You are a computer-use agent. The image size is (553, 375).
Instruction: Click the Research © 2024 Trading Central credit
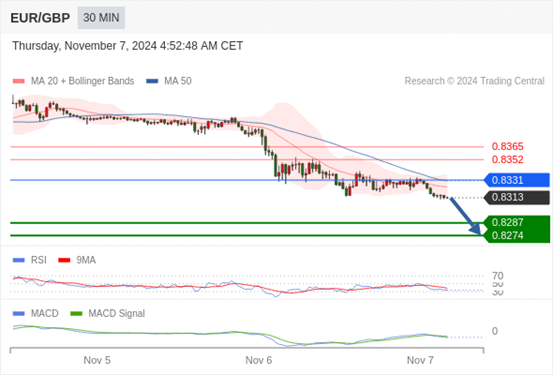[x=474, y=81]
